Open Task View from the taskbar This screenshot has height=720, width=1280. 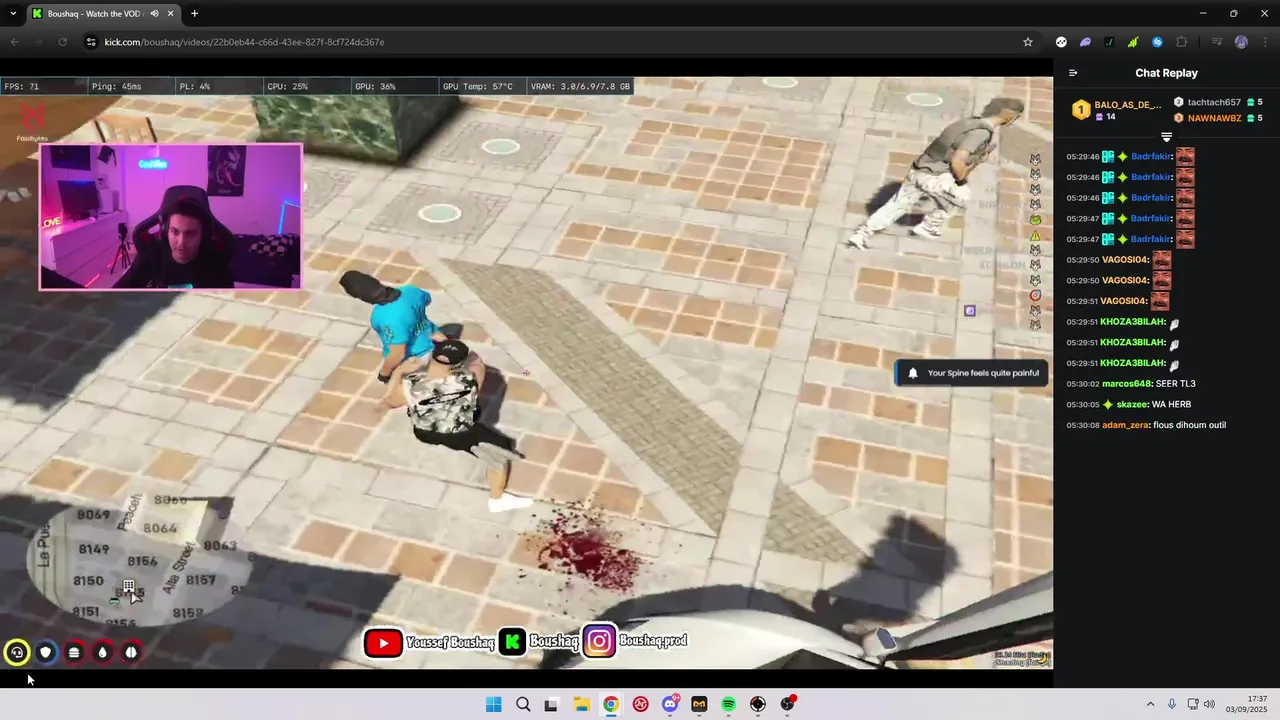551,704
